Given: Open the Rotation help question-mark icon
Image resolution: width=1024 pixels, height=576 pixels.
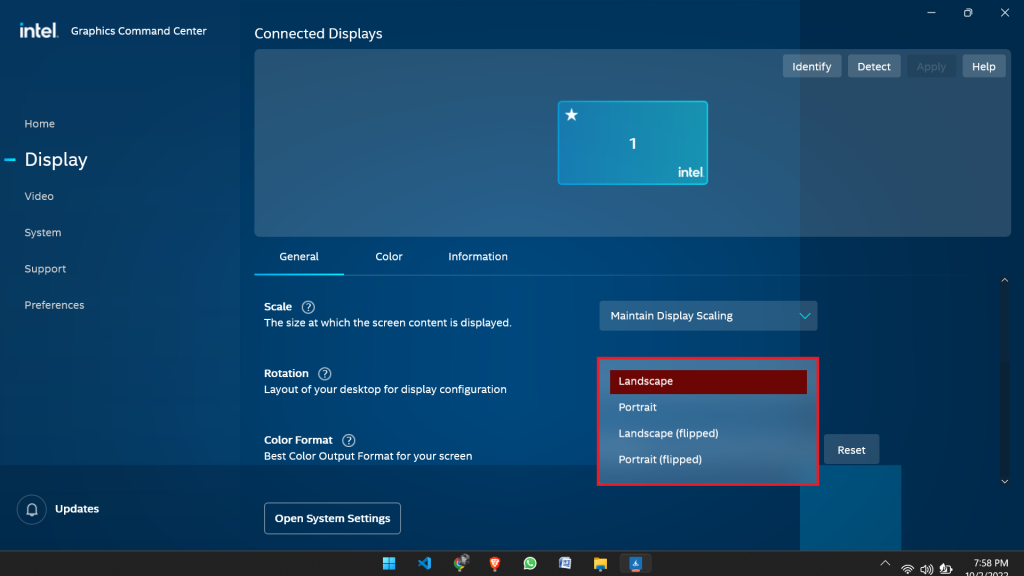Looking at the screenshot, I should [x=325, y=374].
